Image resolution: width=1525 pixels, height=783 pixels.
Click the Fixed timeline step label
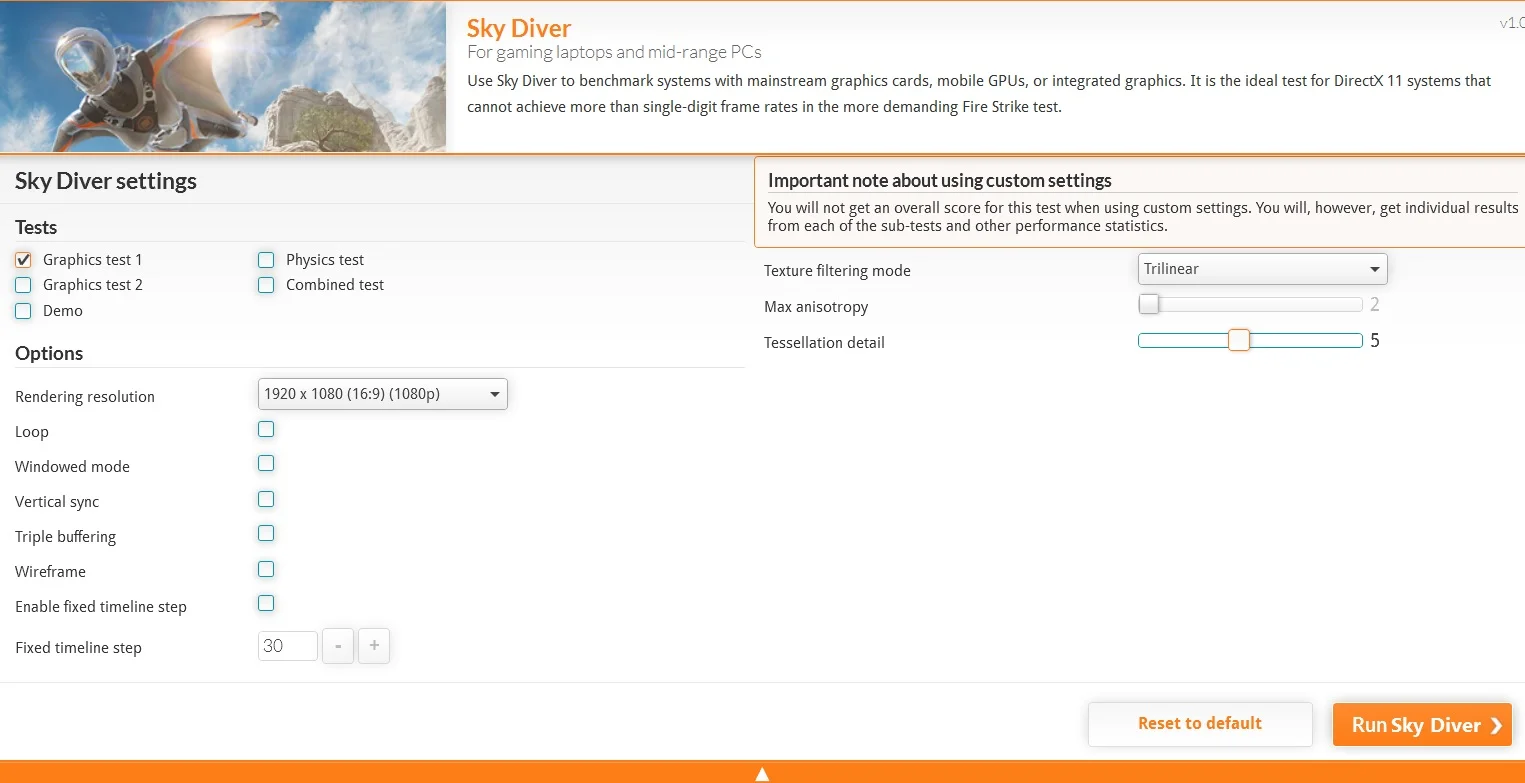pos(79,648)
